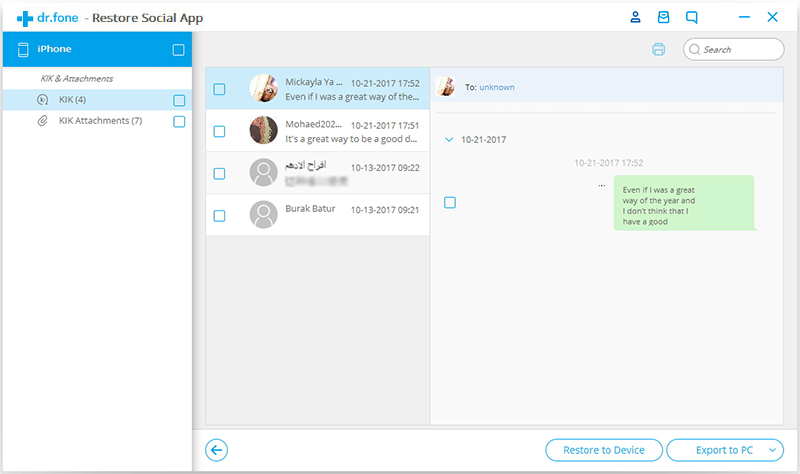Click the 10-13-2017 09:21 timestamp
The image size is (800, 474).
coord(385,210)
